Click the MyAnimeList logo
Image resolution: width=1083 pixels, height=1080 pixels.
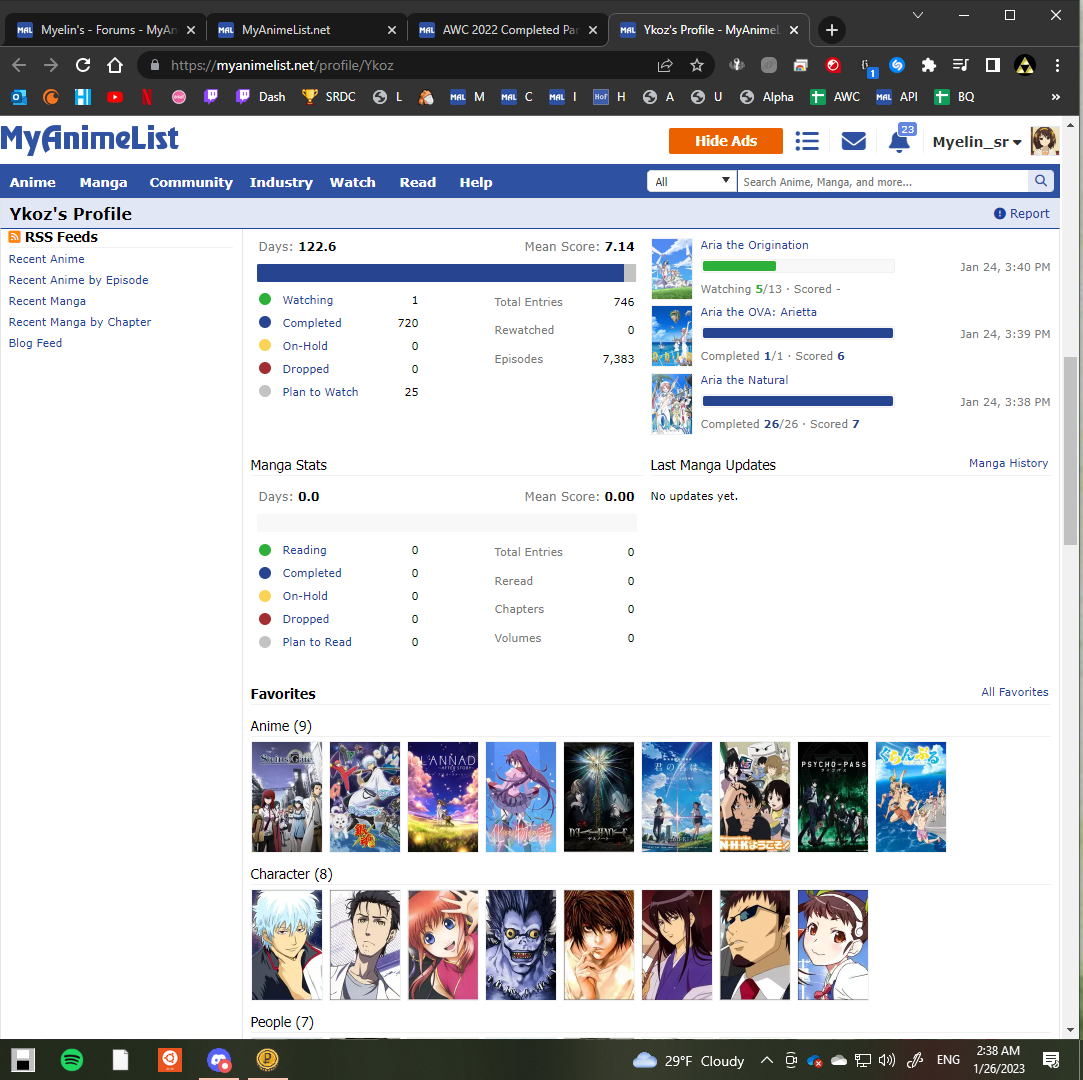pyautogui.click(x=90, y=139)
